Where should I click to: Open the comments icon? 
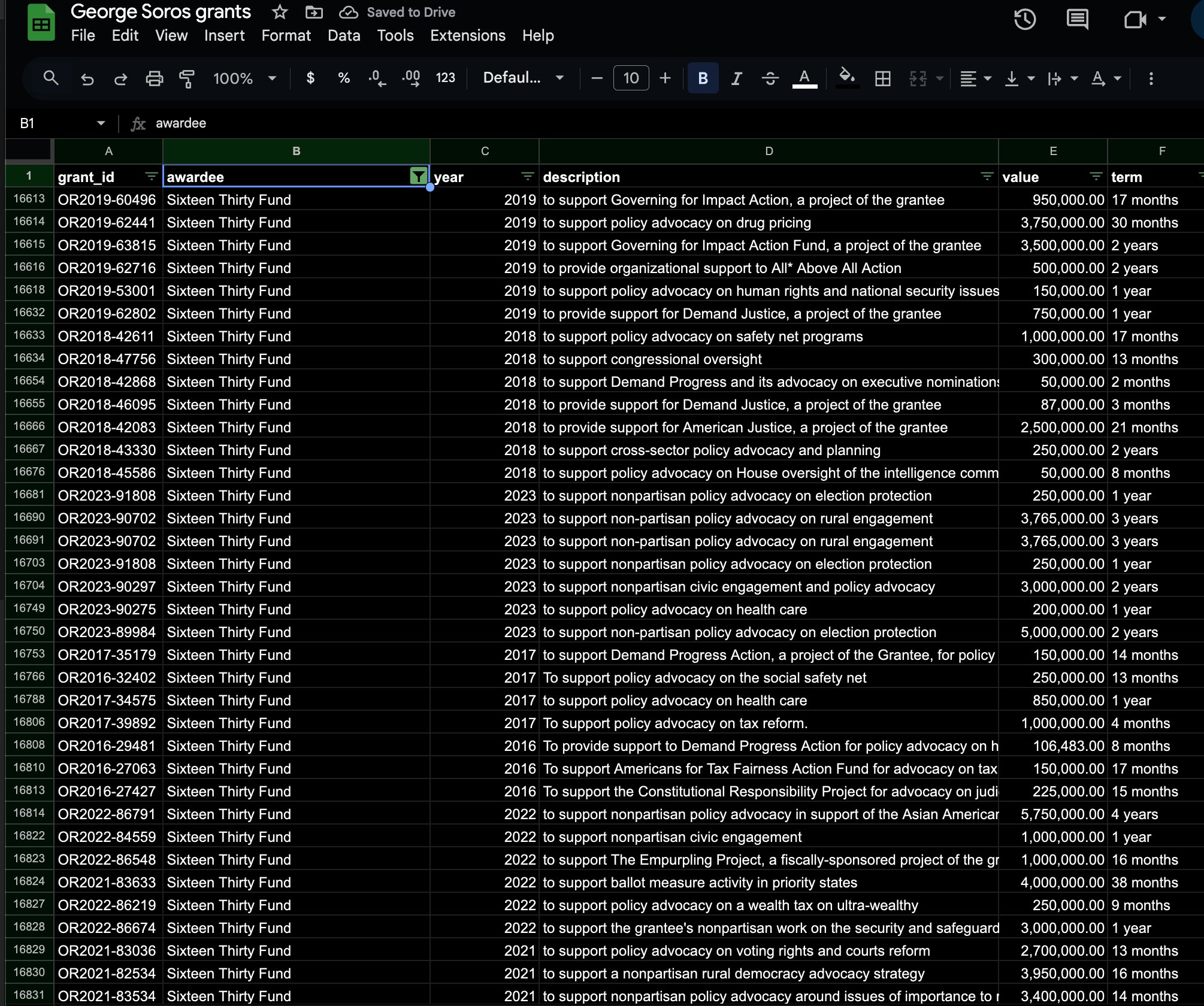click(1077, 19)
